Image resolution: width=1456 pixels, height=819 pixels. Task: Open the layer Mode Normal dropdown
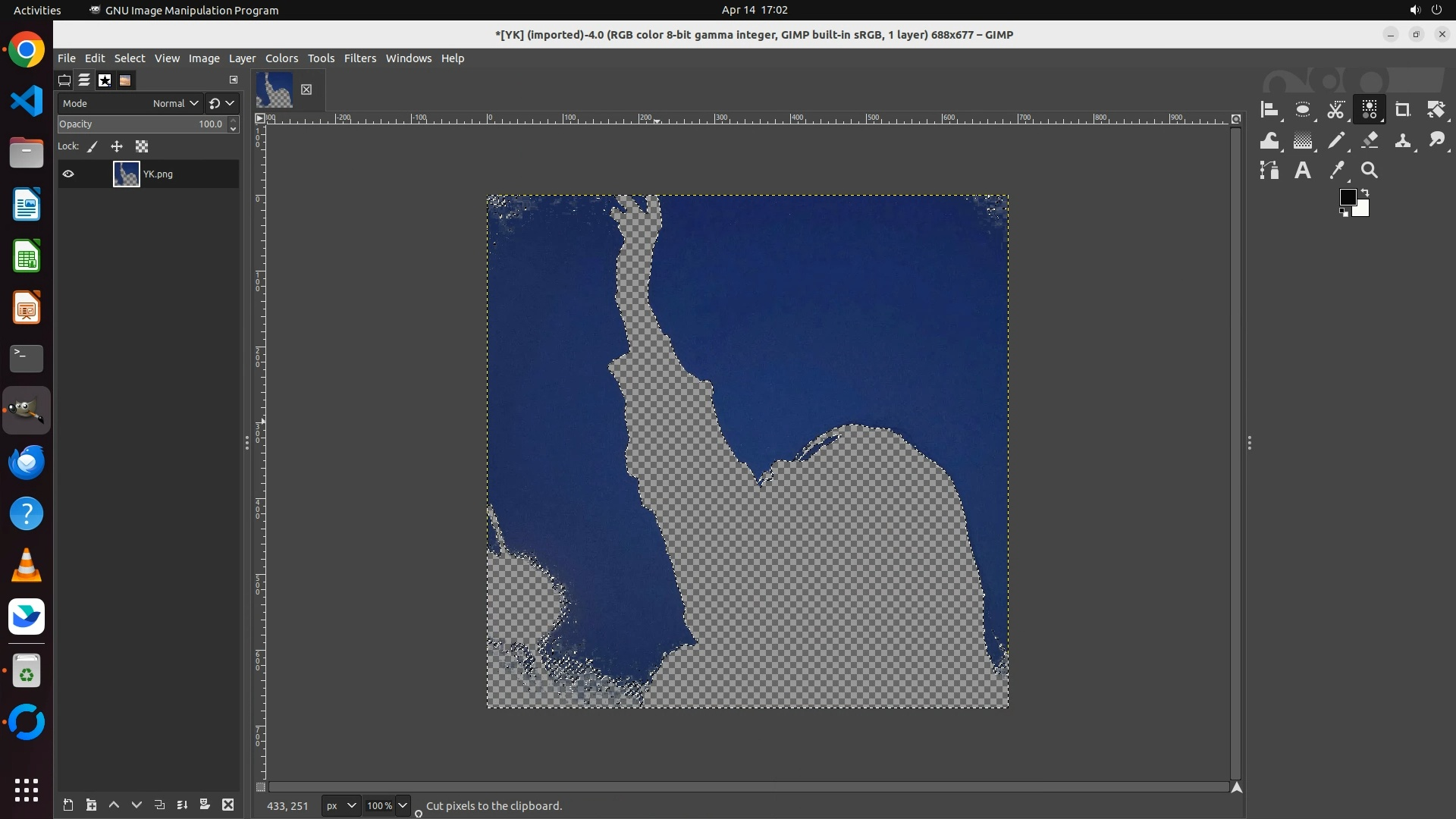click(x=175, y=103)
